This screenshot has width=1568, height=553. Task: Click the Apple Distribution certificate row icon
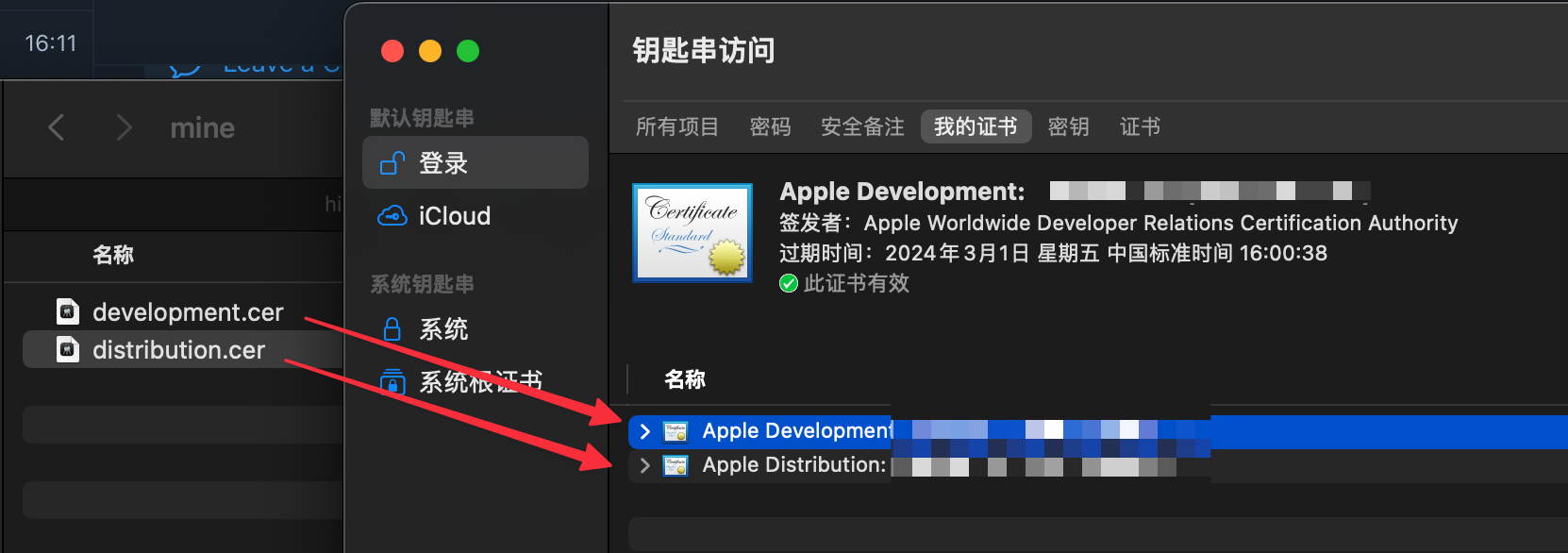tap(676, 465)
